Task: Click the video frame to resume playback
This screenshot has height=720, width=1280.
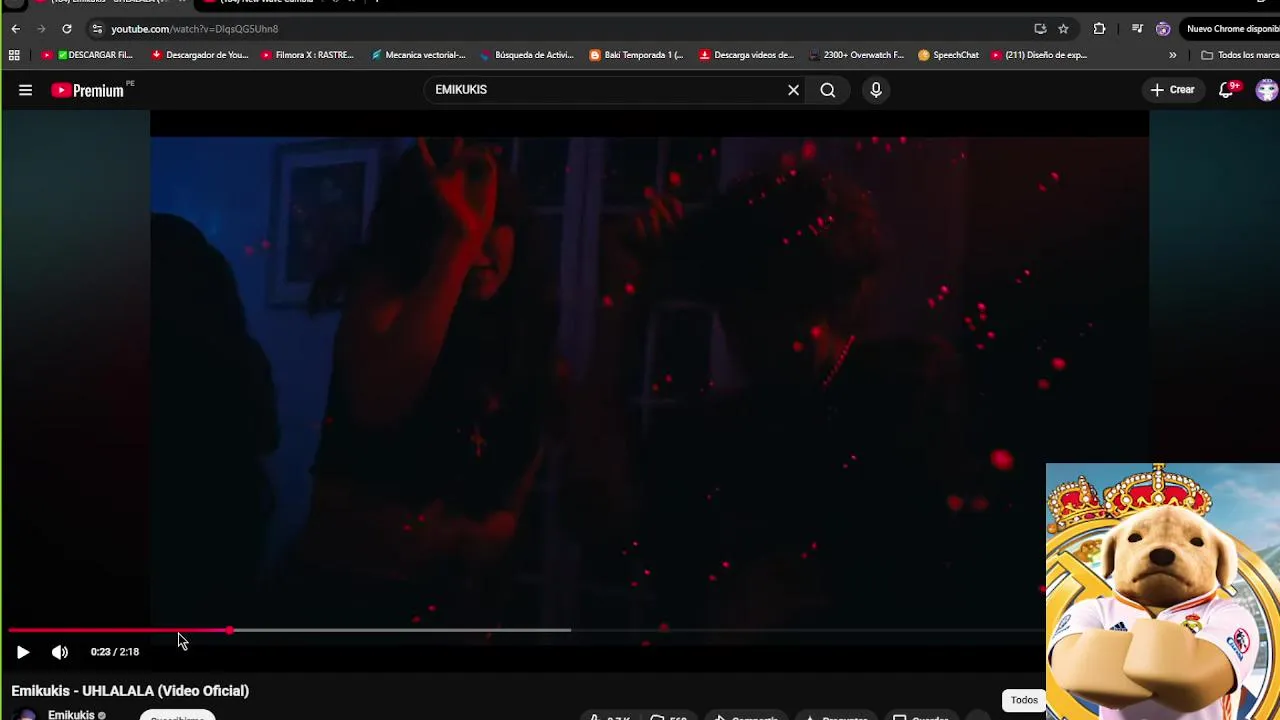Action: click(x=649, y=370)
